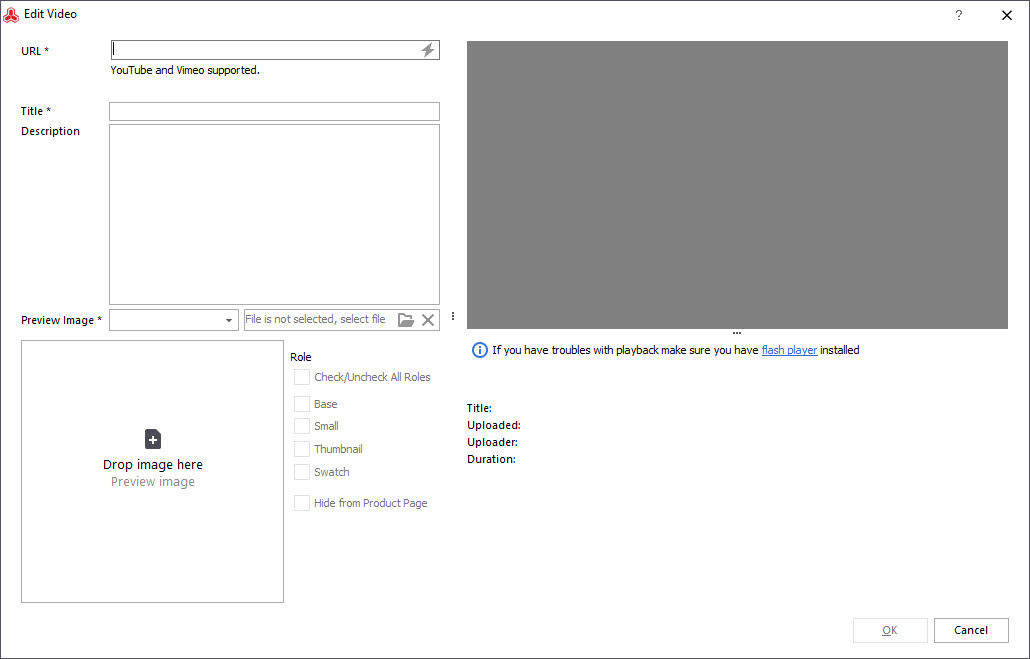Click the 'Role' section label
Viewport: 1030px width, 659px height.
(301, 357)
